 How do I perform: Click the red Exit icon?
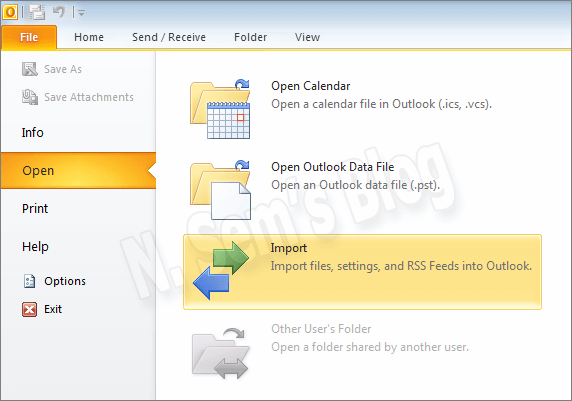(30, 309)
